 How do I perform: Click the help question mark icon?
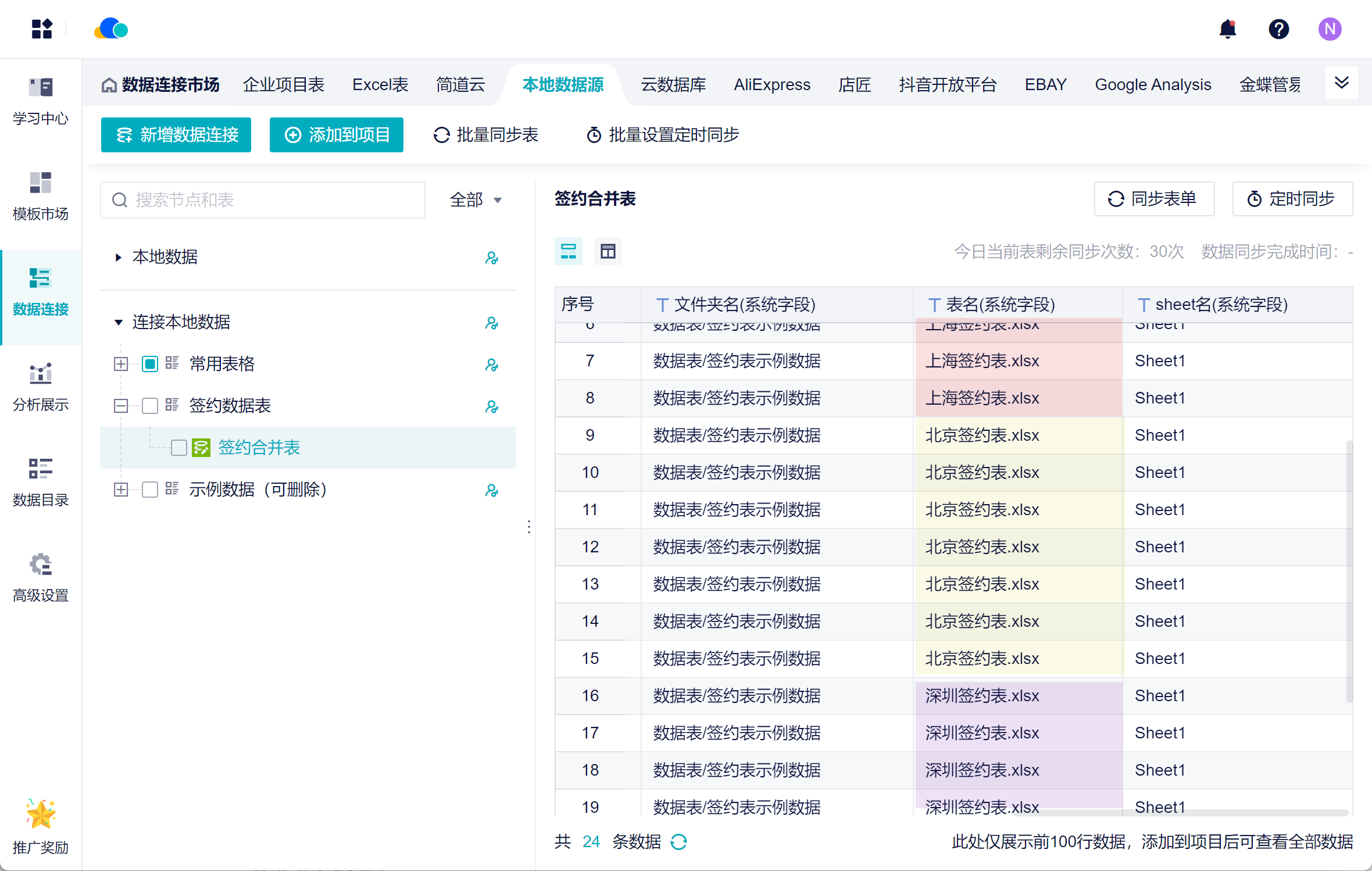click(x=1278, y=29)
